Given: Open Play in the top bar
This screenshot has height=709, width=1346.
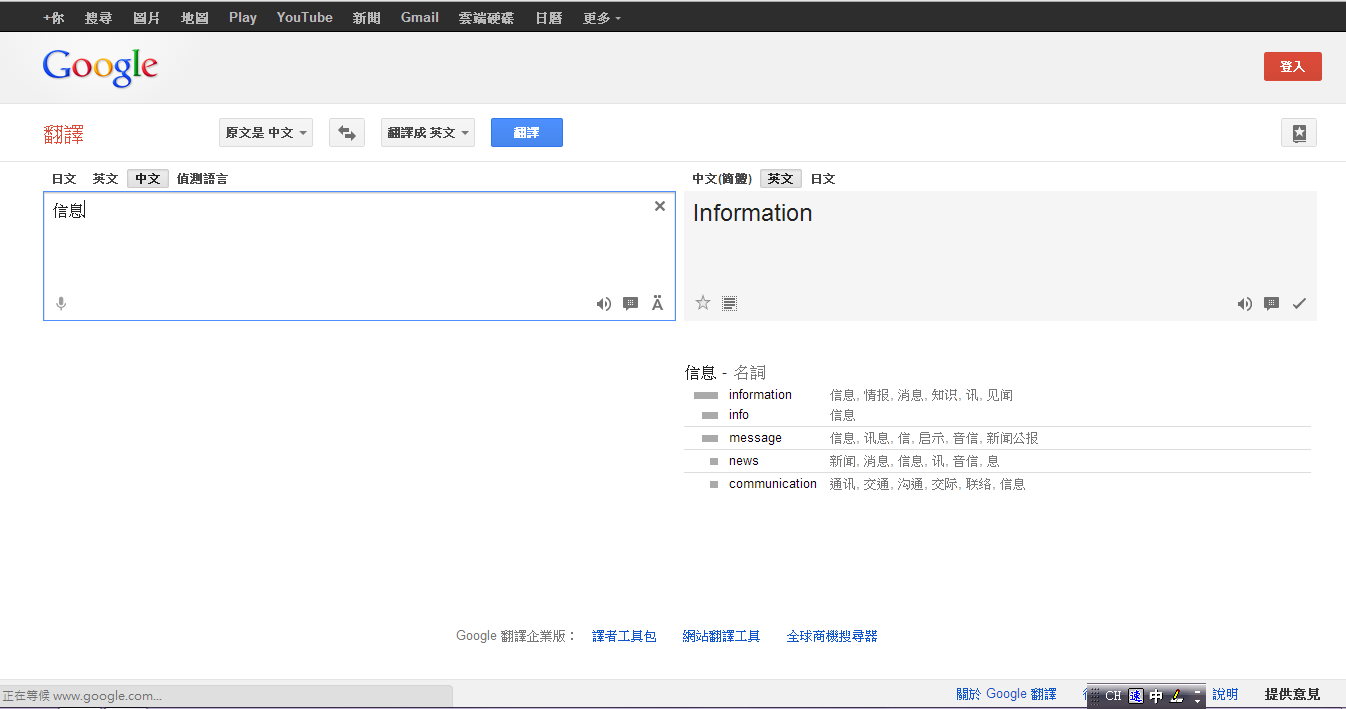Looking at the screenshot, I should pos(243,17).
